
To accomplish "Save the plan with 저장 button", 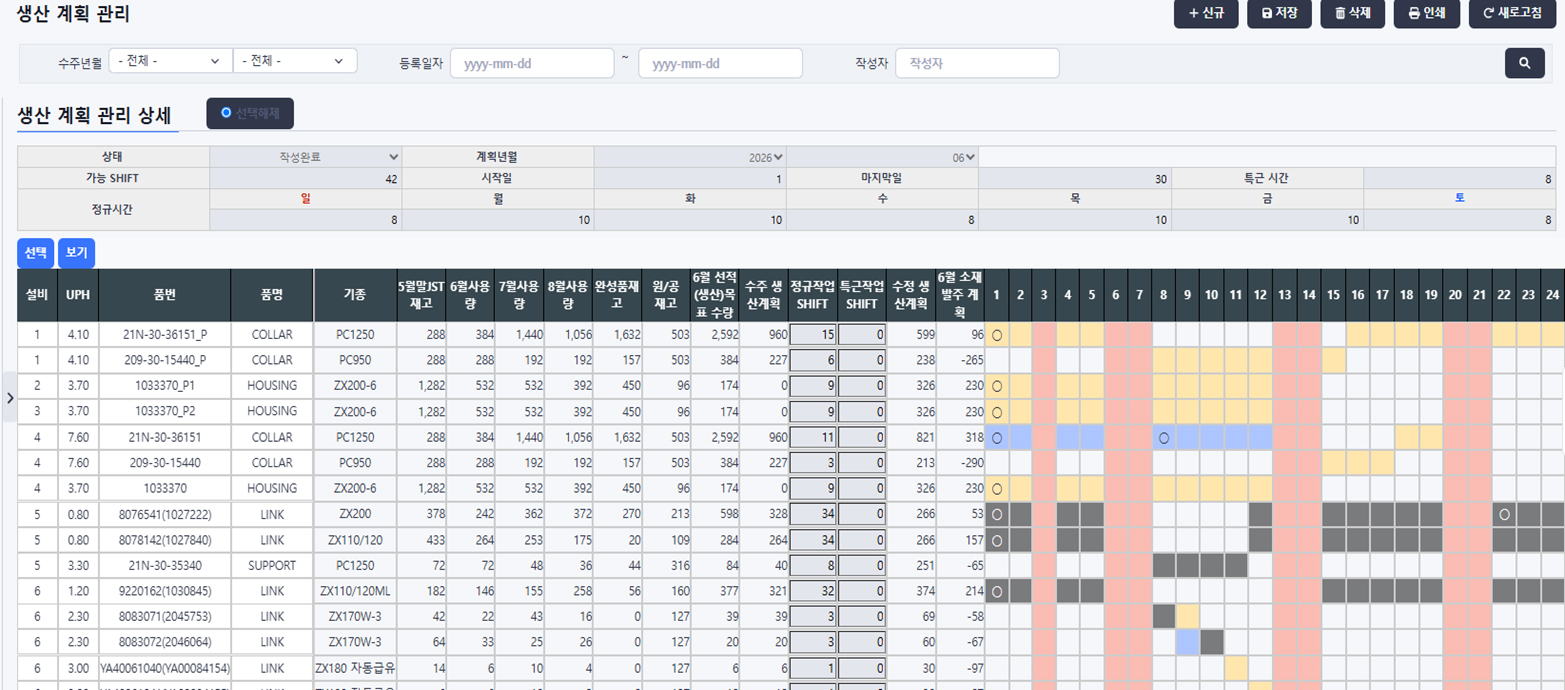I will (x=1279, y=13).
